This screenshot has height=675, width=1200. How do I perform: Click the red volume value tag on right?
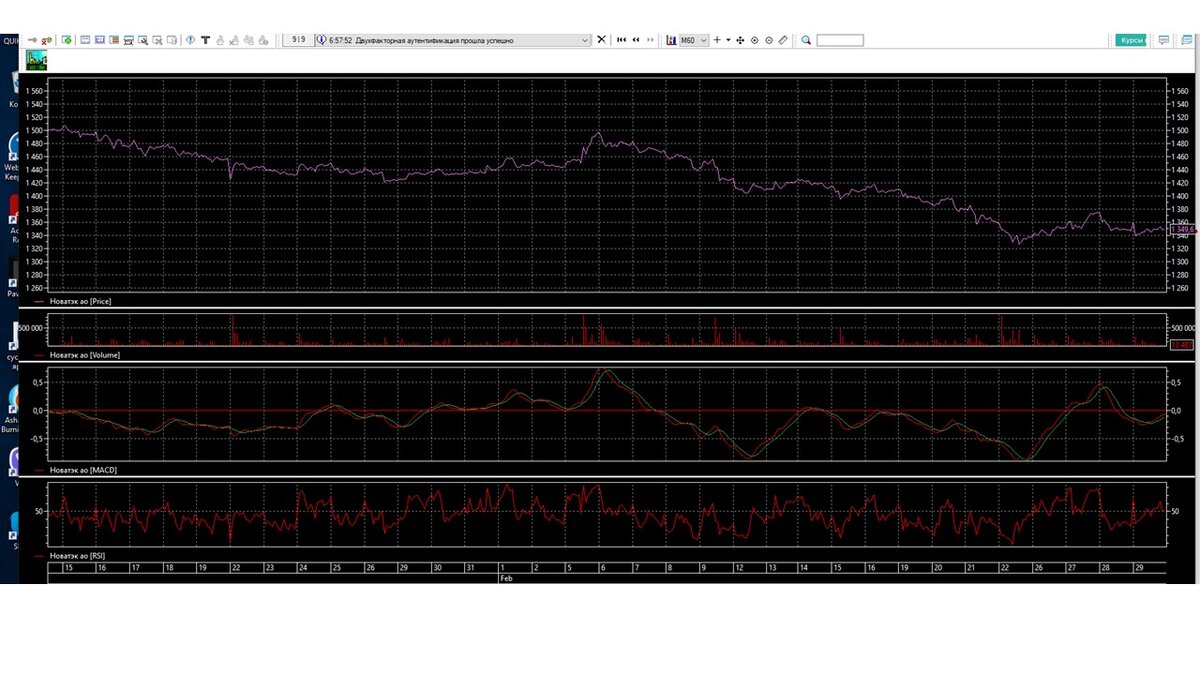1181,345
